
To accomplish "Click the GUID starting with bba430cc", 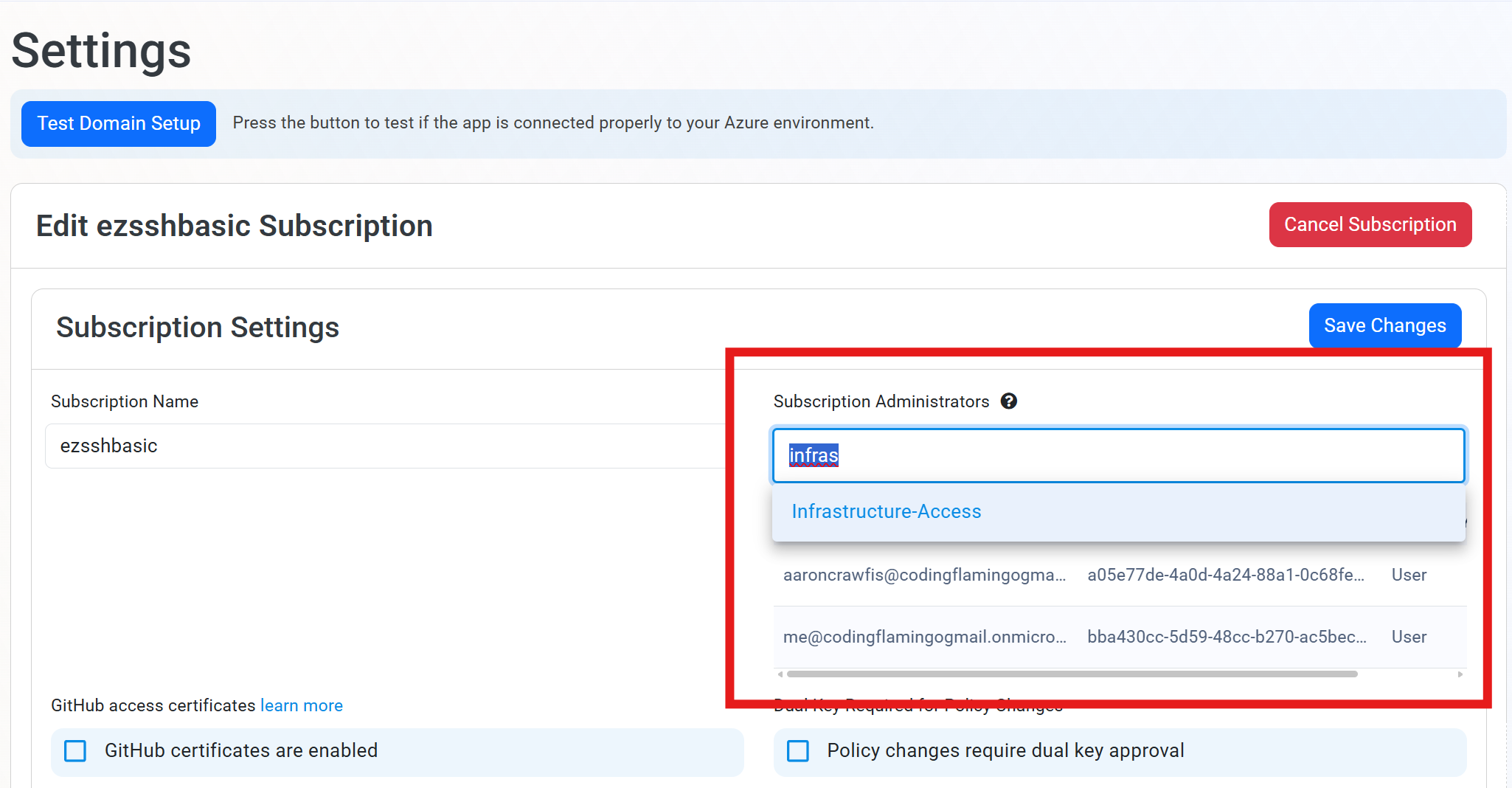I will [1227, 637].
